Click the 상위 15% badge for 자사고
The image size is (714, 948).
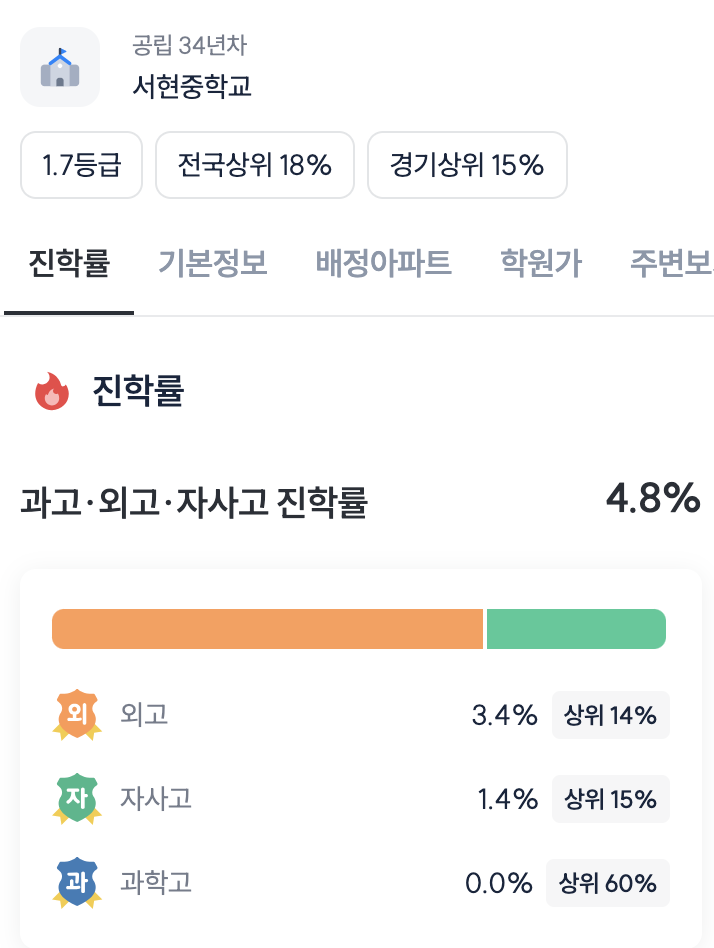coord(610,799)
